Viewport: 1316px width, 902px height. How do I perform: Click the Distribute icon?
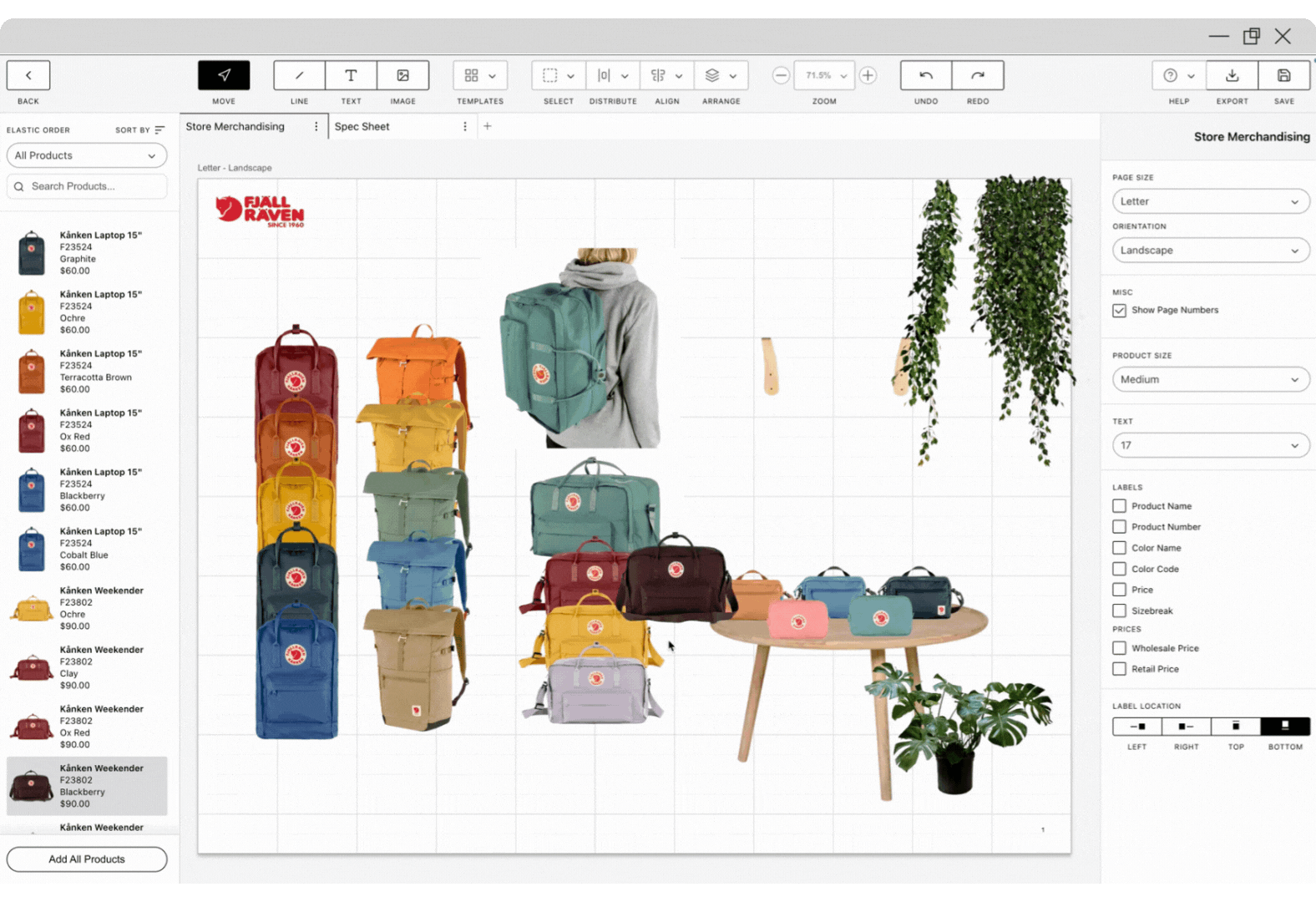pyautogui.click(x=604, y=75)
